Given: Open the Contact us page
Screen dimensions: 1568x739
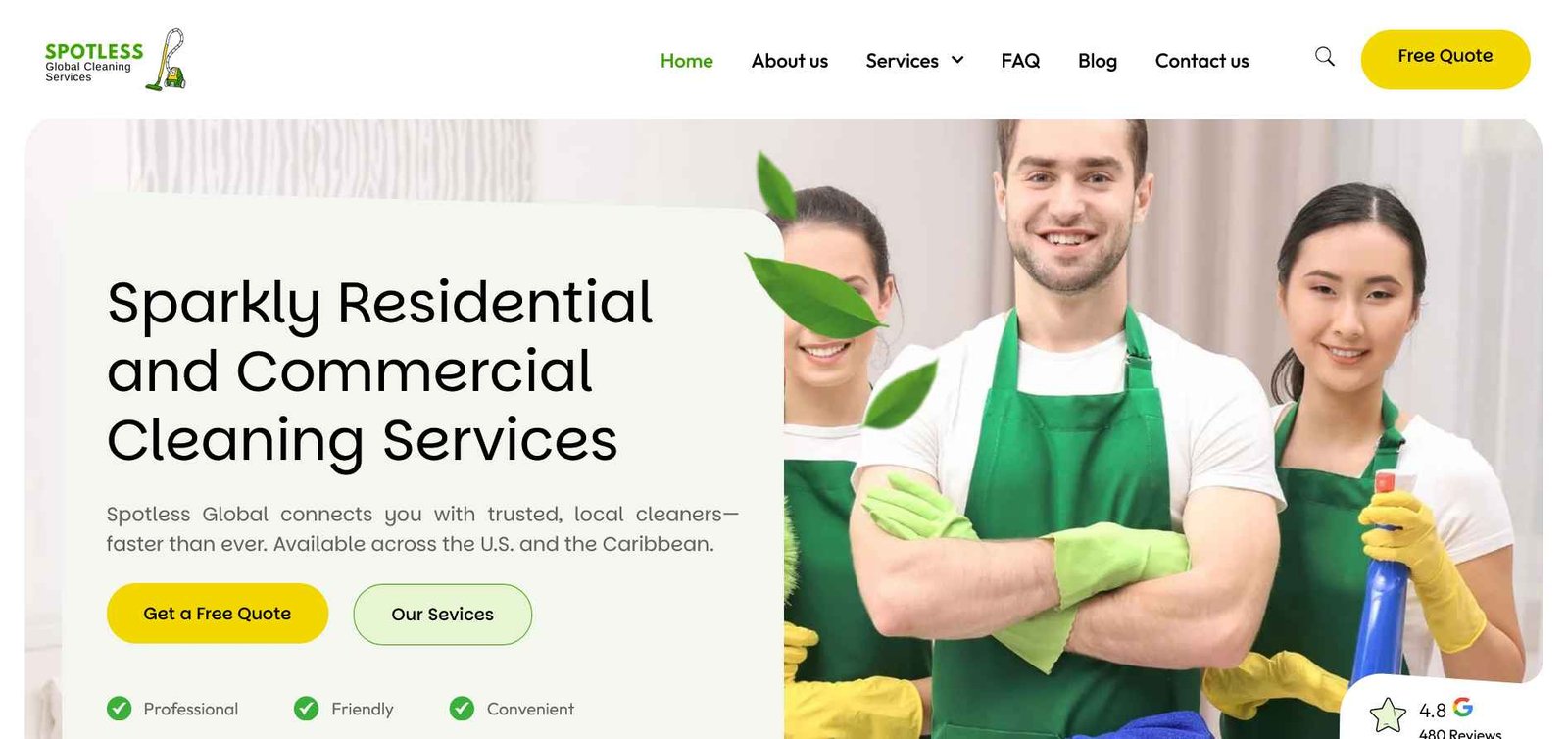Looking at the screenshot, I should (x=1201, y=61).
